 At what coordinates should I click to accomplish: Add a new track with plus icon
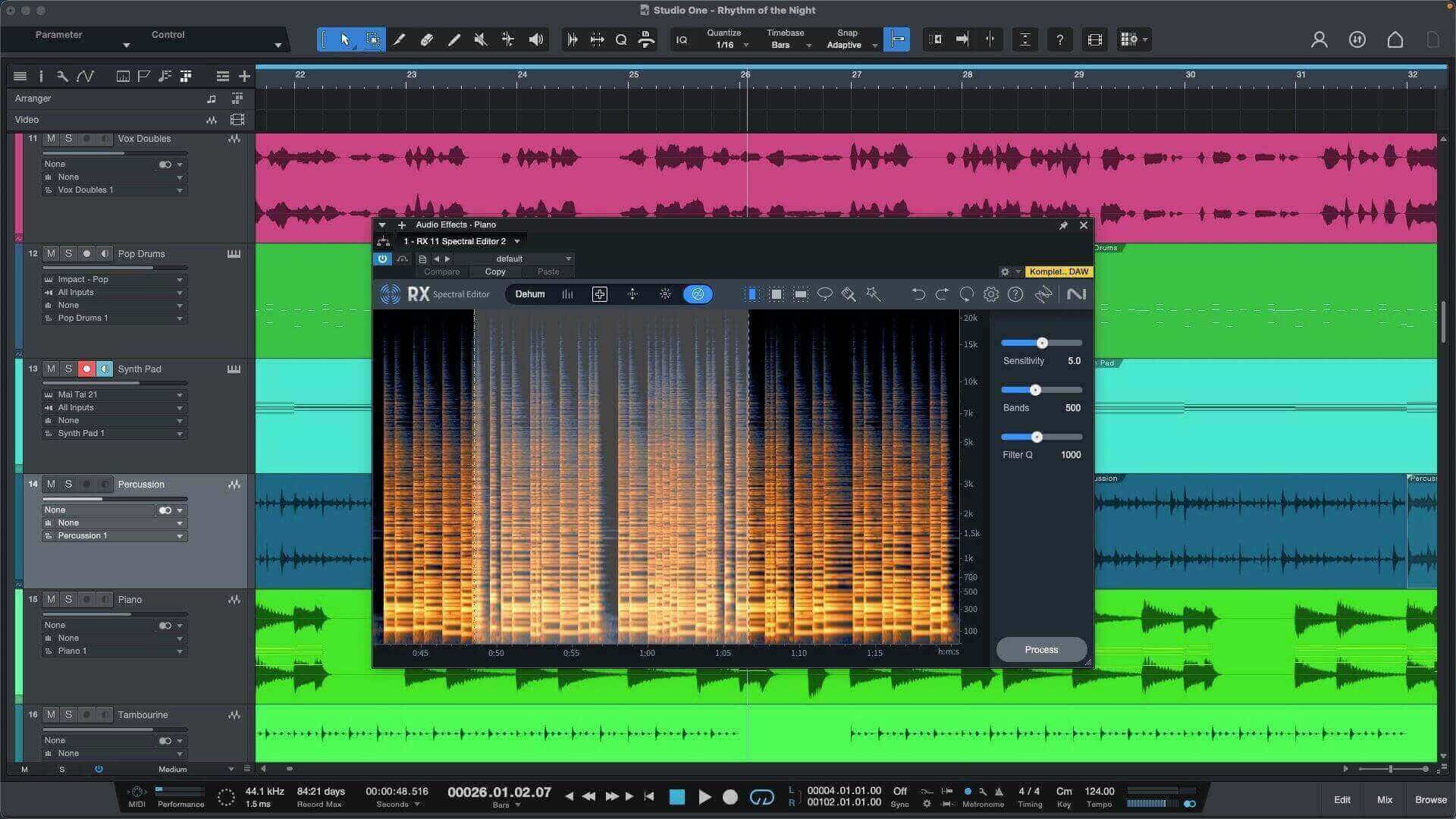pos(244,76)
